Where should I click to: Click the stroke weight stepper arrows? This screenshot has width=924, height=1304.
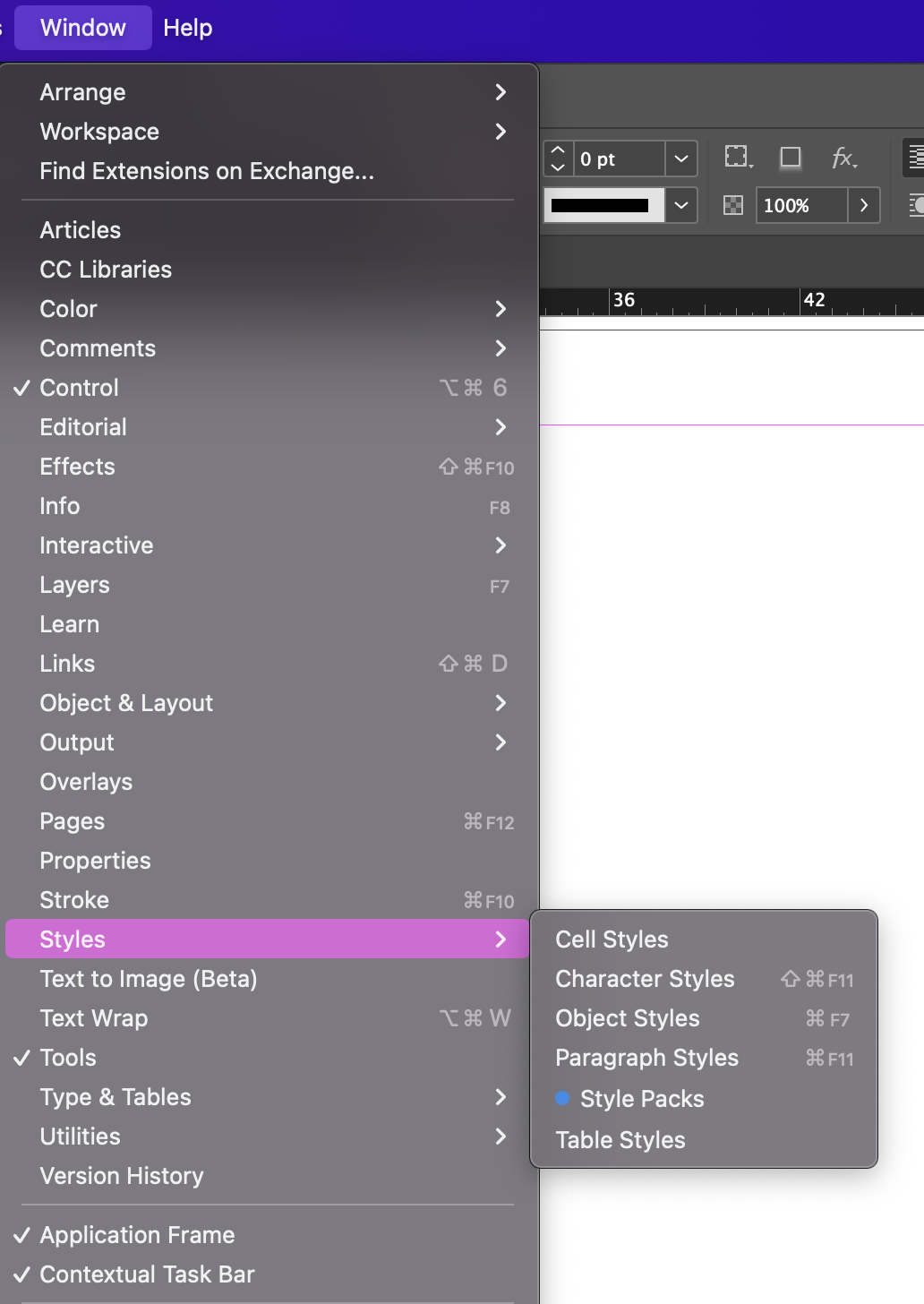558,159
